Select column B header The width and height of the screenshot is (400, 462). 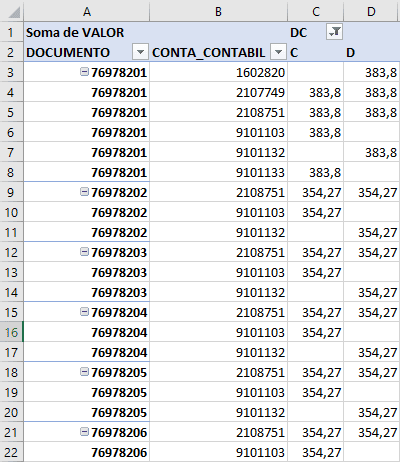click(218, 11)
